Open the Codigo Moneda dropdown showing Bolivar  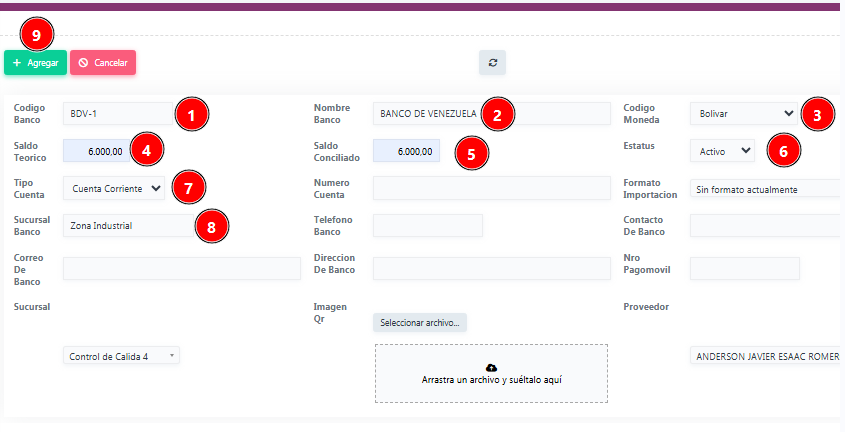click(x=742, y=114)
